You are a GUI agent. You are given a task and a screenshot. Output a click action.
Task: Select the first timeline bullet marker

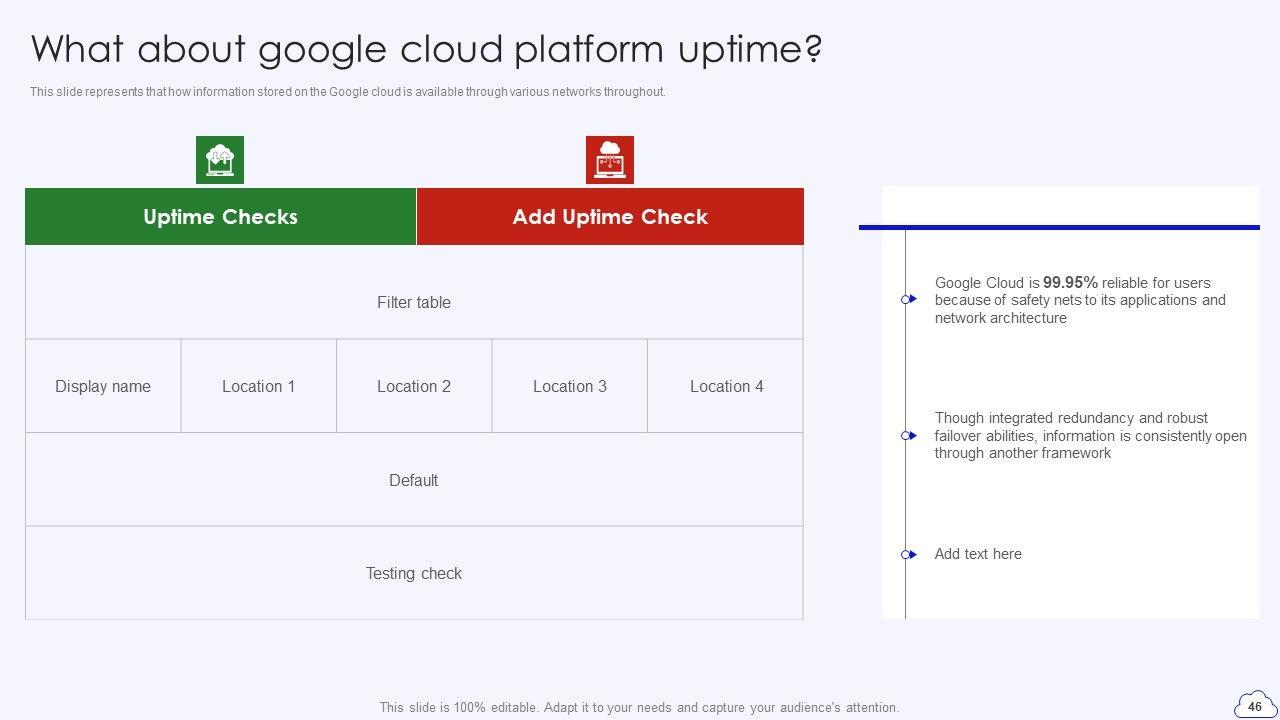pos(908,300)
